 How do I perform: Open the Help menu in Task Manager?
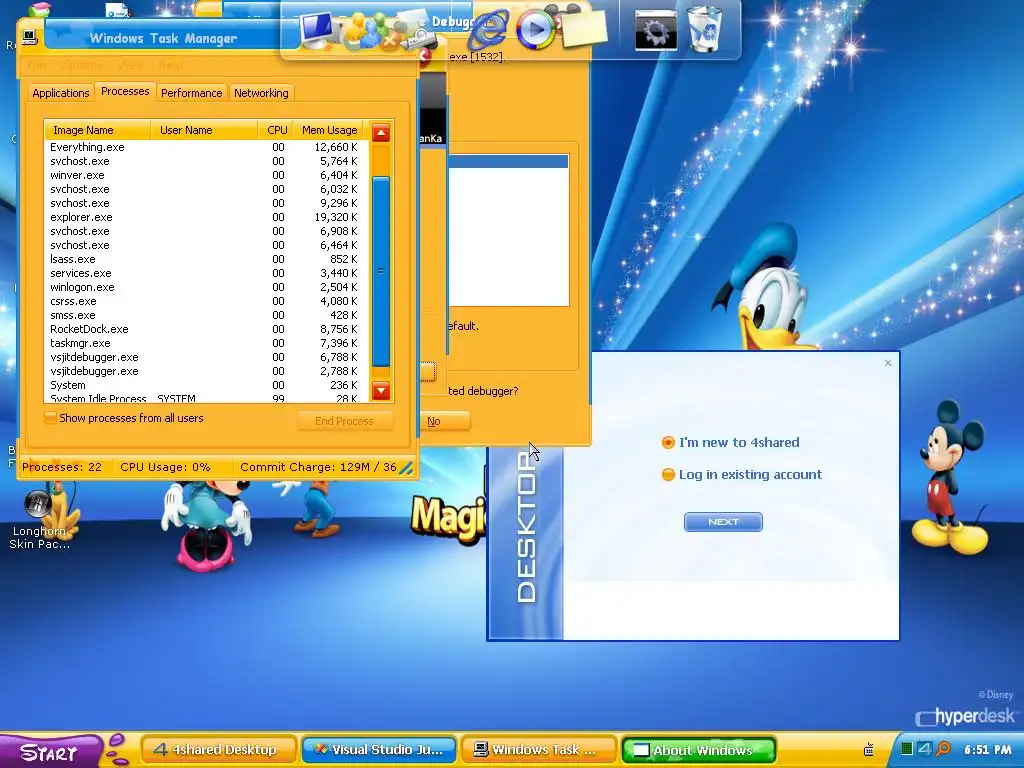[170, 65]
